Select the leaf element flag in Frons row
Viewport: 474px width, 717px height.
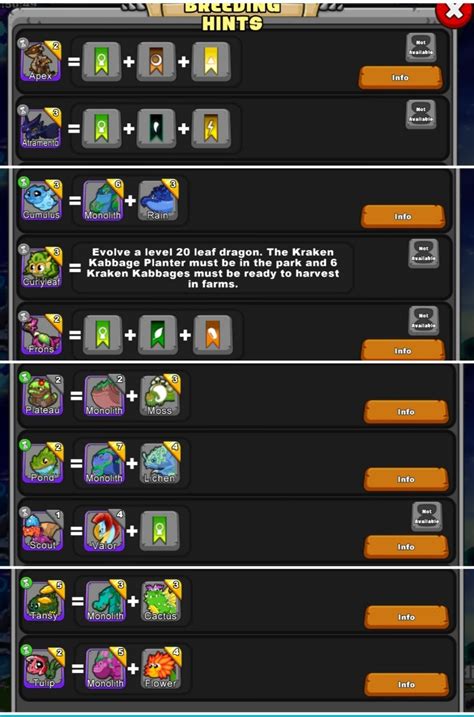pos(158,334)
